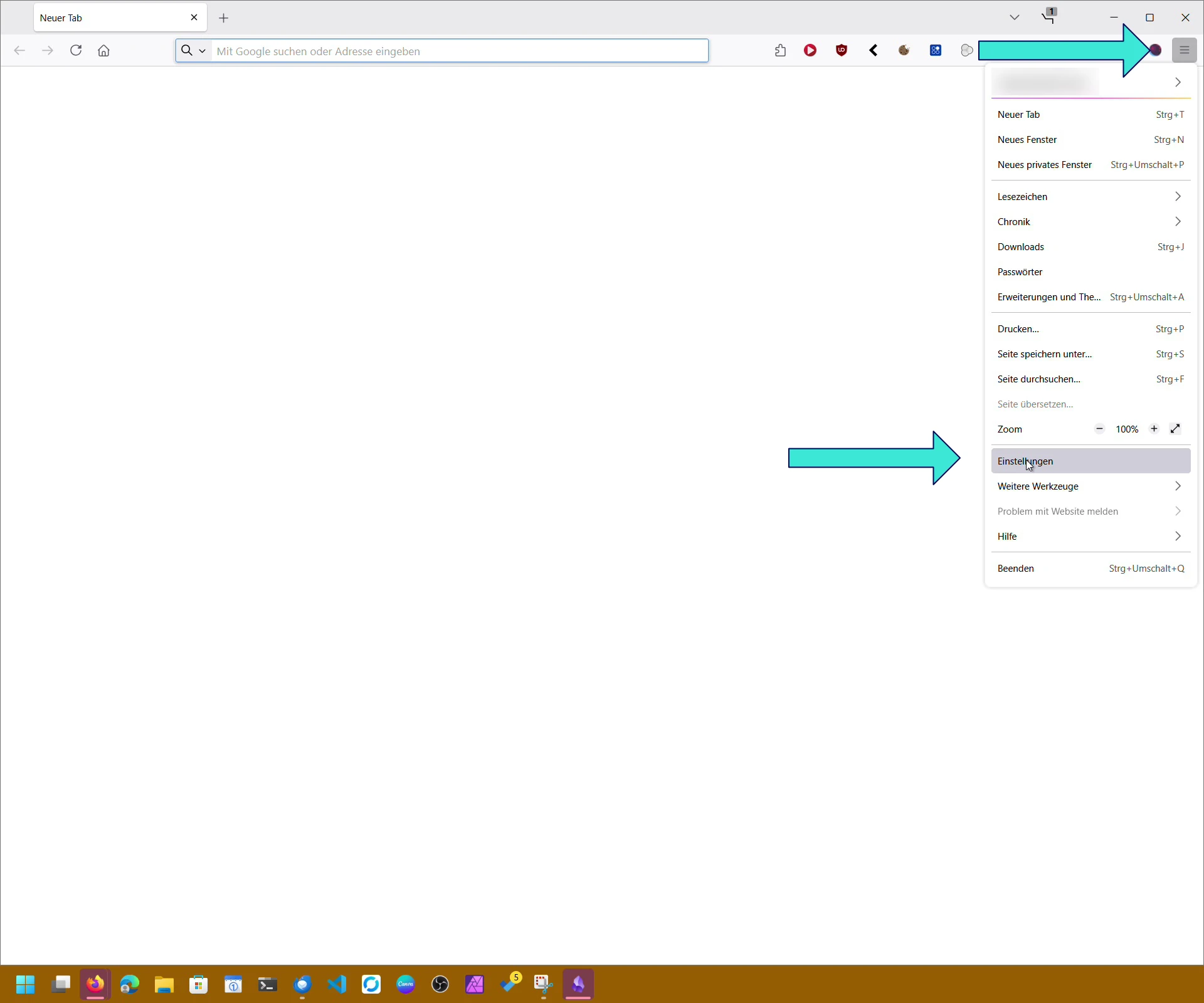The height and width of the screenshot is (1003, 1204).
Task: Open a new tab with the plus button
Action: click(x=224, y=18)
